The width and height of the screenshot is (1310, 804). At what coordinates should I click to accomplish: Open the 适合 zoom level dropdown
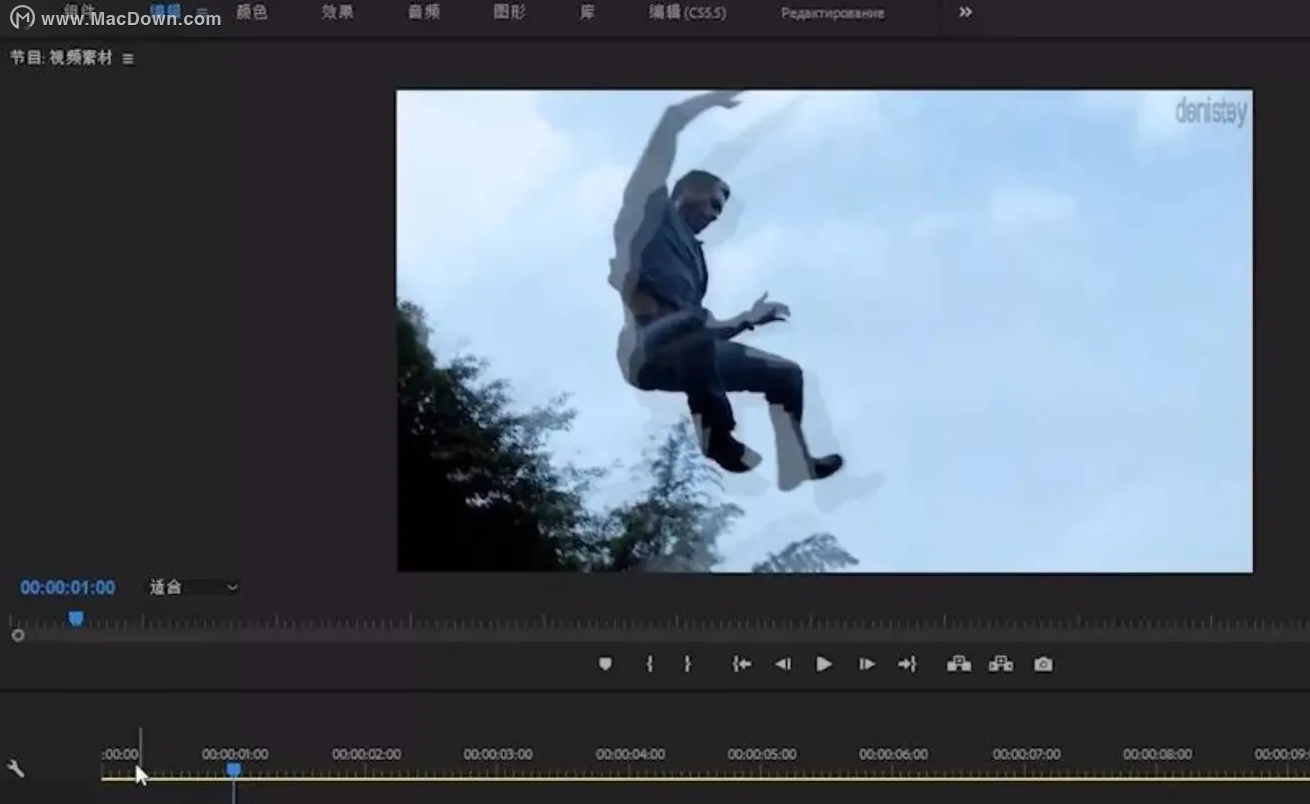(194, 587)
